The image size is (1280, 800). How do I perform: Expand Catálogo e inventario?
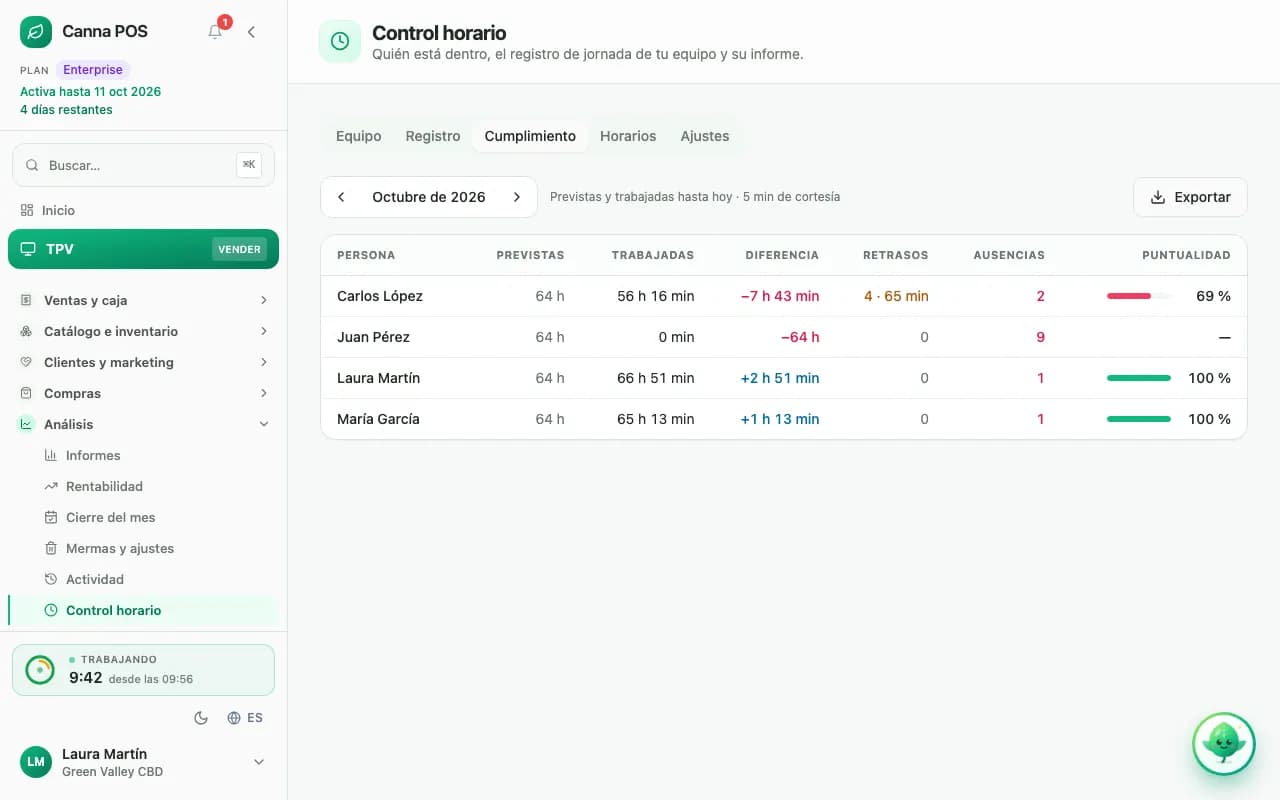coord(143,331)
